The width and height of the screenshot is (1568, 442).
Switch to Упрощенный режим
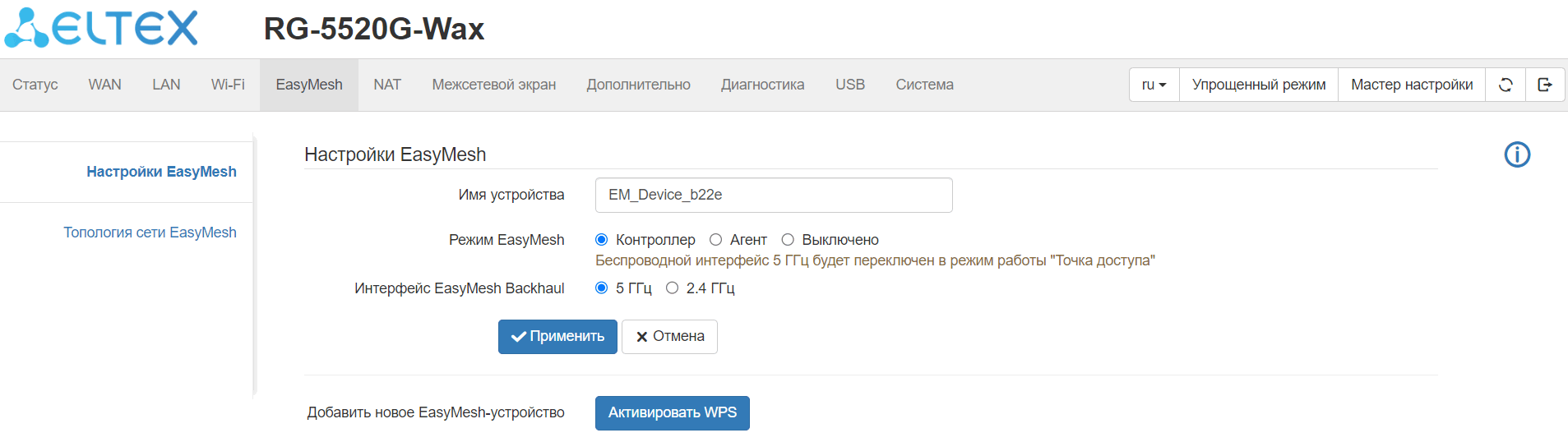click(x=1258, y=85)
